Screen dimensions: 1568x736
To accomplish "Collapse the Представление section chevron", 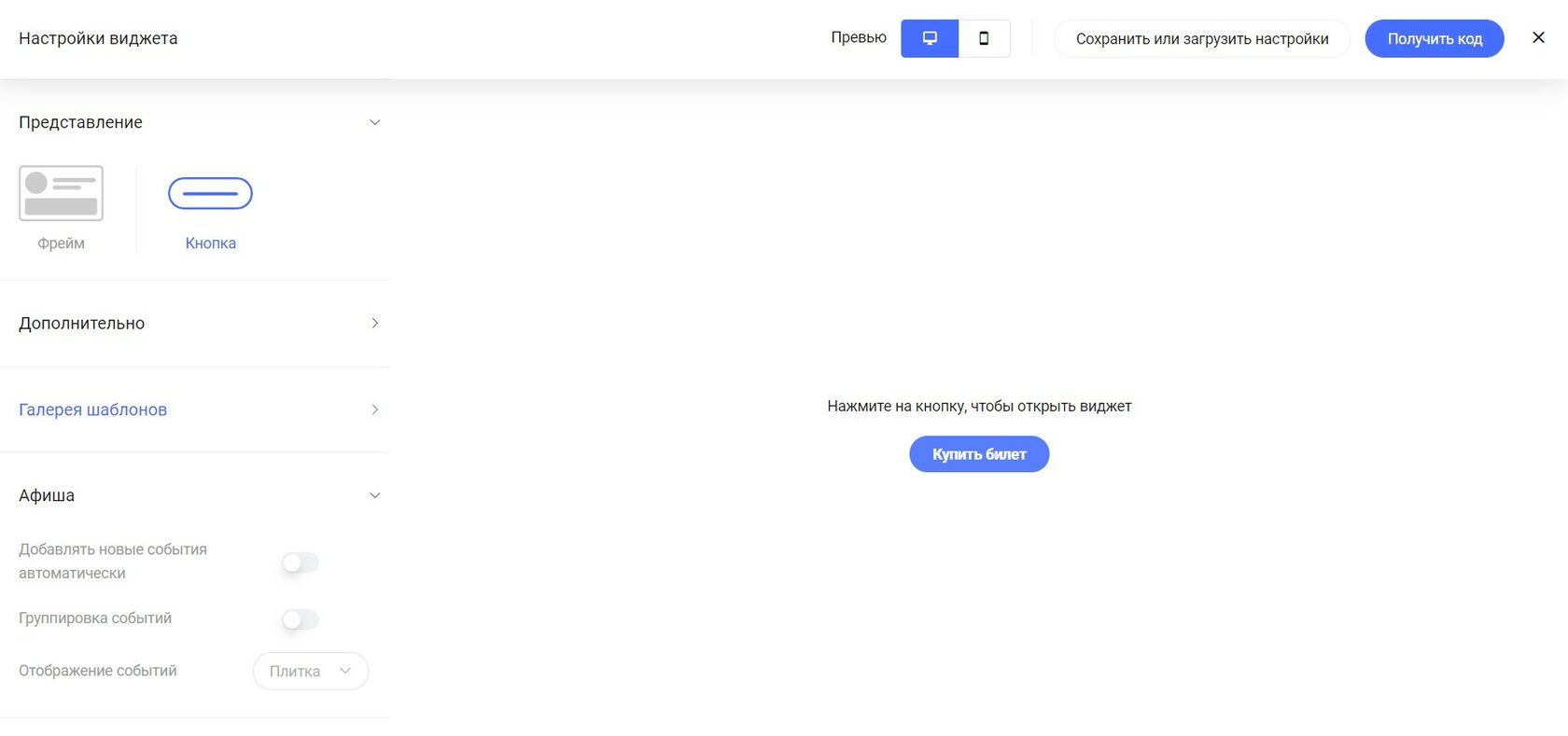I will tap(375, 122).
